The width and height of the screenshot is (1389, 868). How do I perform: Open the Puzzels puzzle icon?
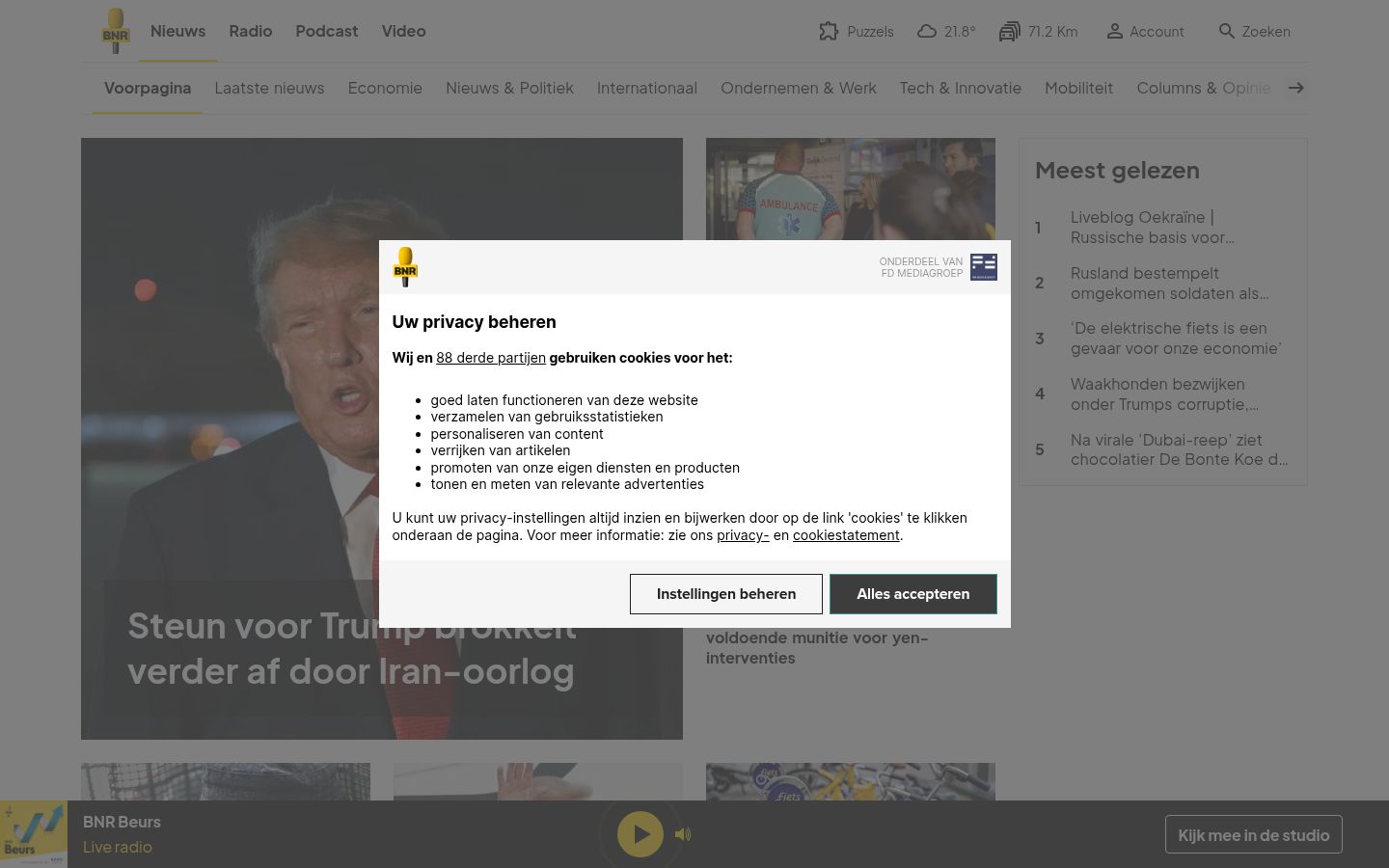[x=829, y=31]
